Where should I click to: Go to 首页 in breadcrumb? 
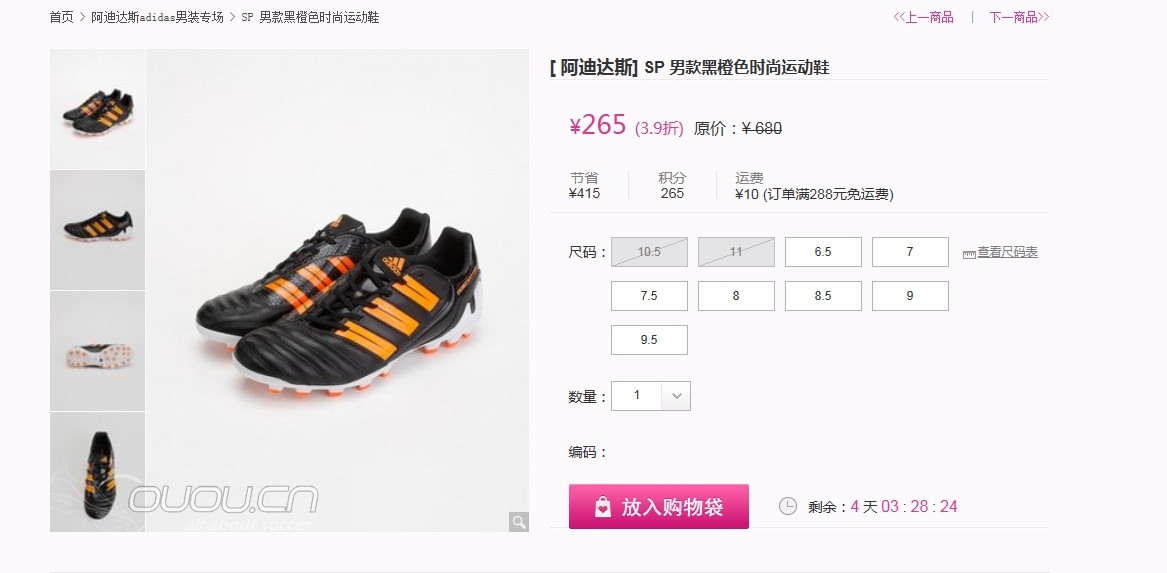point(62,17)
